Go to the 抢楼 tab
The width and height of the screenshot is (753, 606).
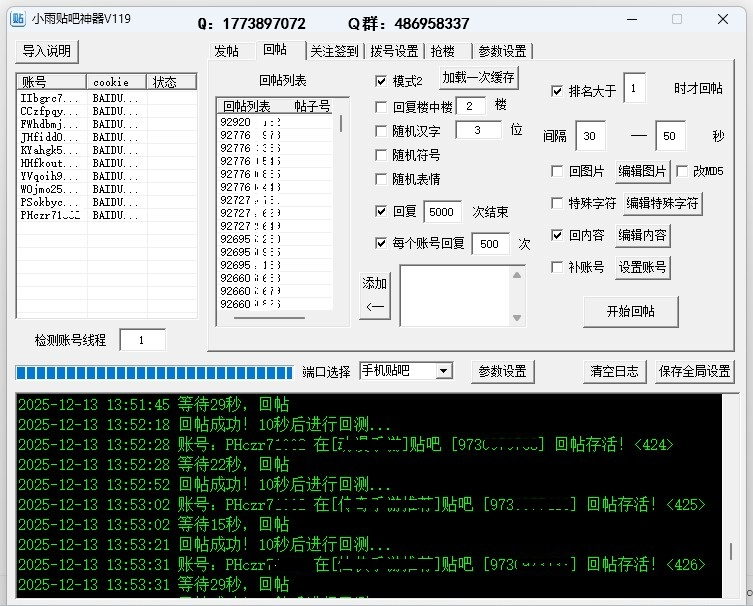click(x=442, y=51)
